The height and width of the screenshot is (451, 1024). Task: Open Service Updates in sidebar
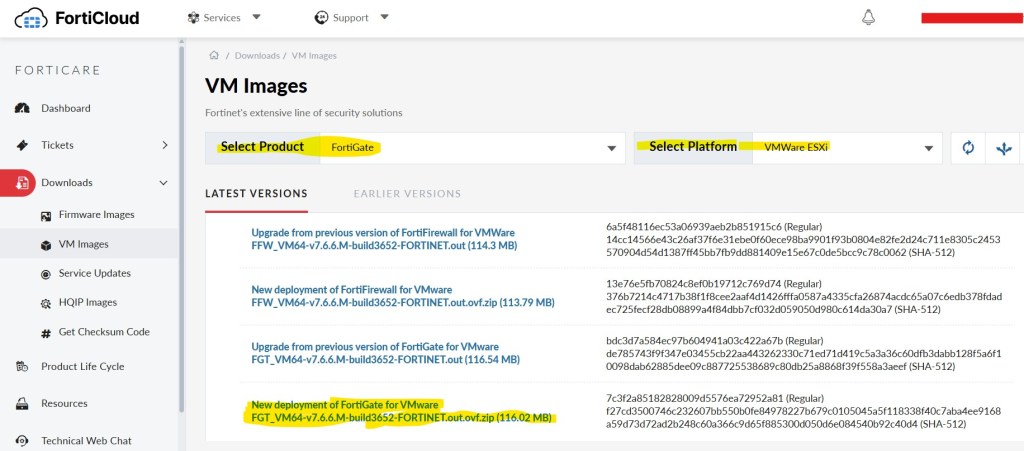[x=94, y=273]
